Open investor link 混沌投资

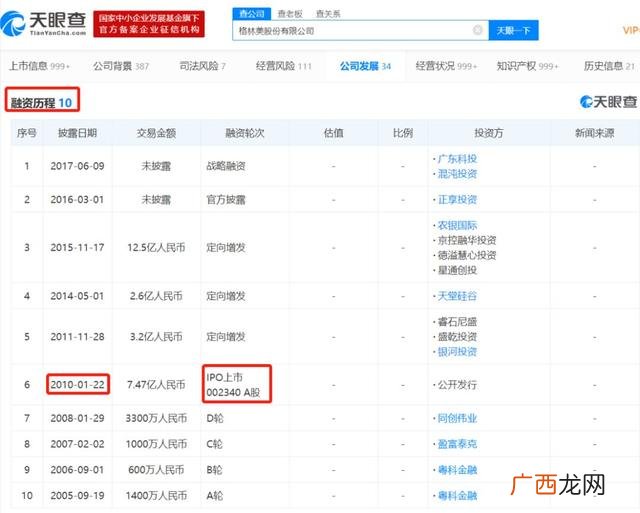tap(457, 174)
